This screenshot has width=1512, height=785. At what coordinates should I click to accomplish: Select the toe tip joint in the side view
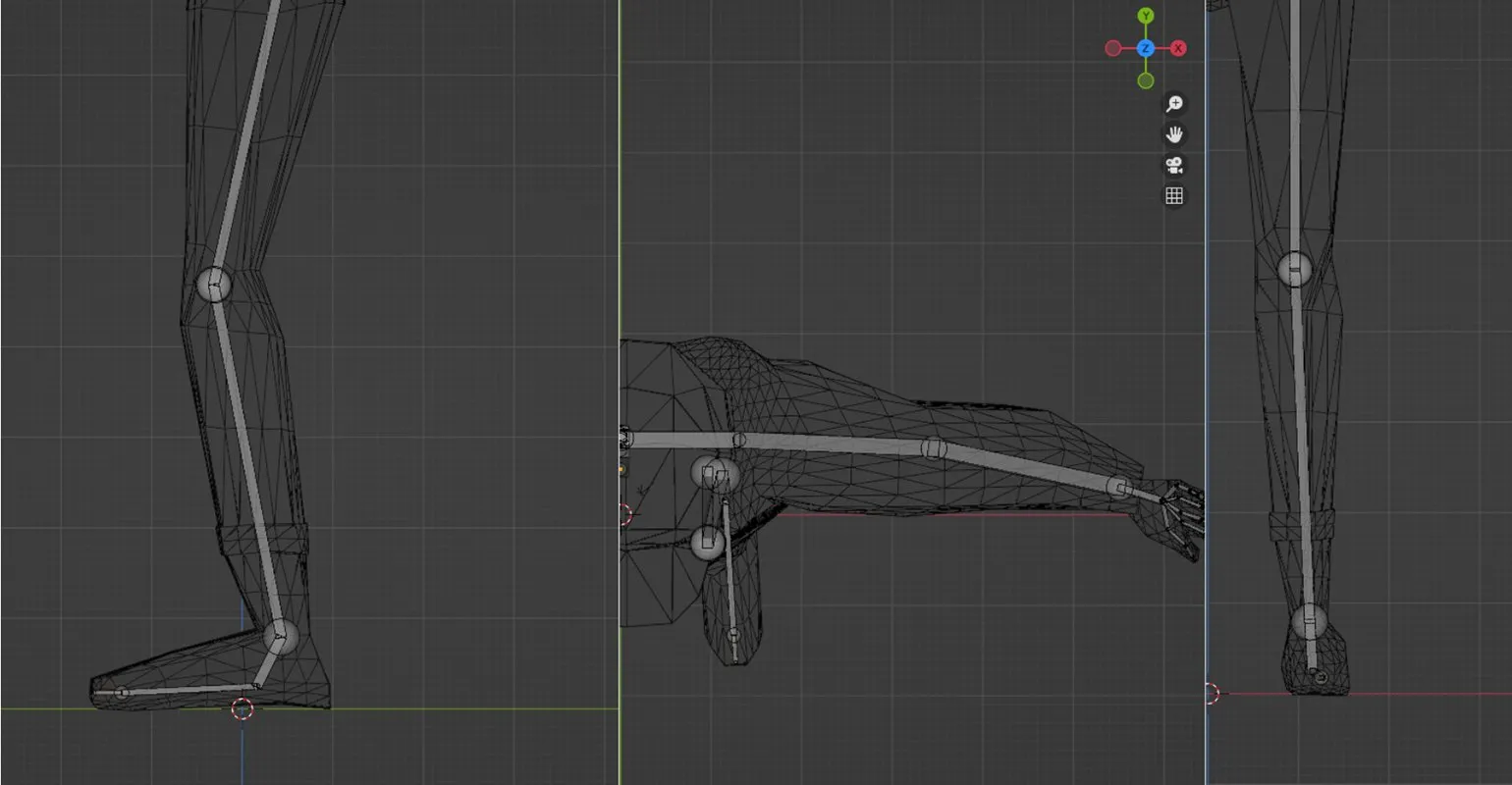click(122, 693)
